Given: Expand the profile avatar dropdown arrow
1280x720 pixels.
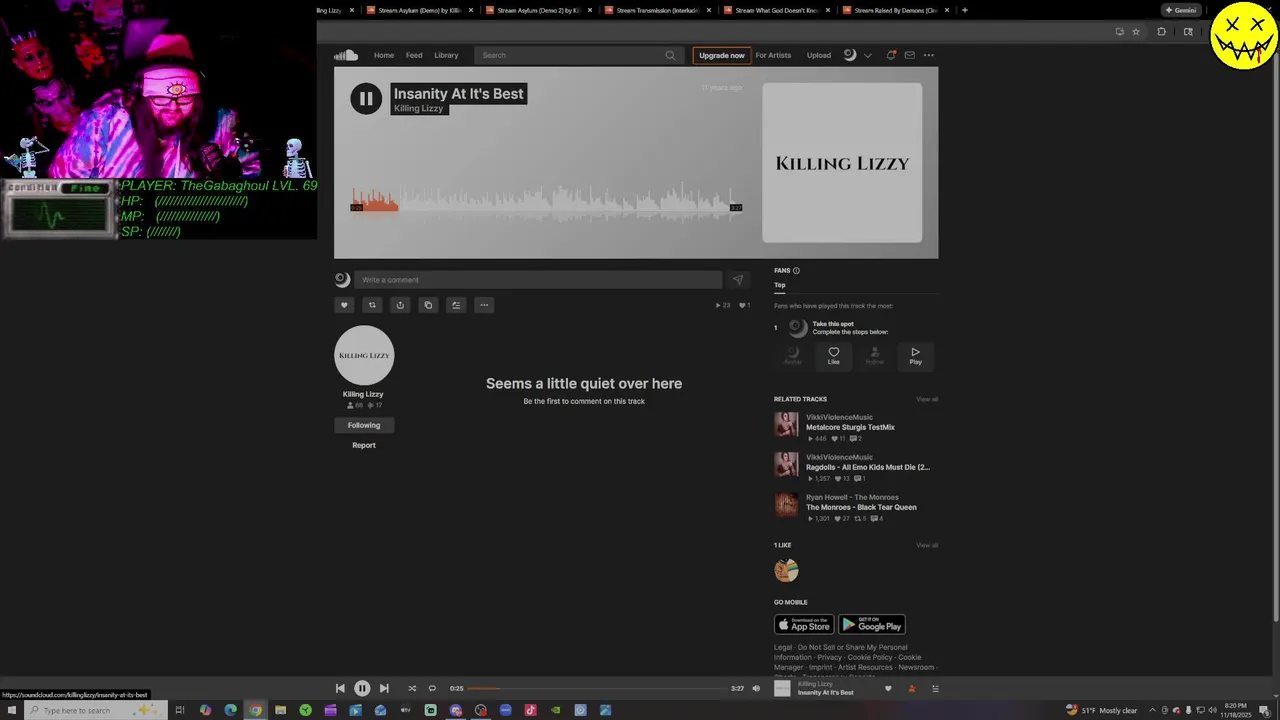Looking at the screenshot, I should (x=867, y=55).
